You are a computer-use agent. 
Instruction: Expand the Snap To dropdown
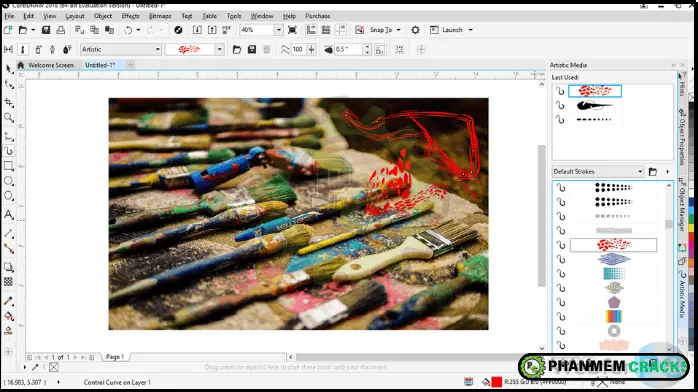(398, 30)
